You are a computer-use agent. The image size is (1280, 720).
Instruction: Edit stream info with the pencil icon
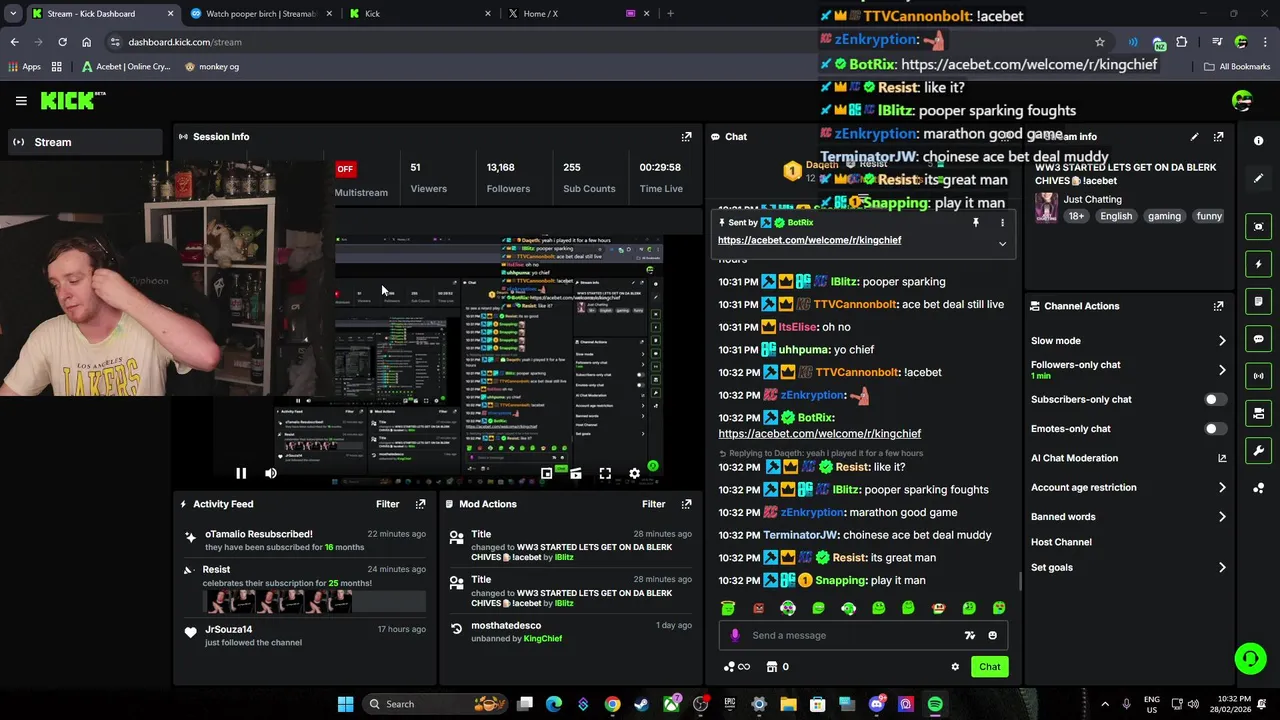click(x=1194, y=137)
